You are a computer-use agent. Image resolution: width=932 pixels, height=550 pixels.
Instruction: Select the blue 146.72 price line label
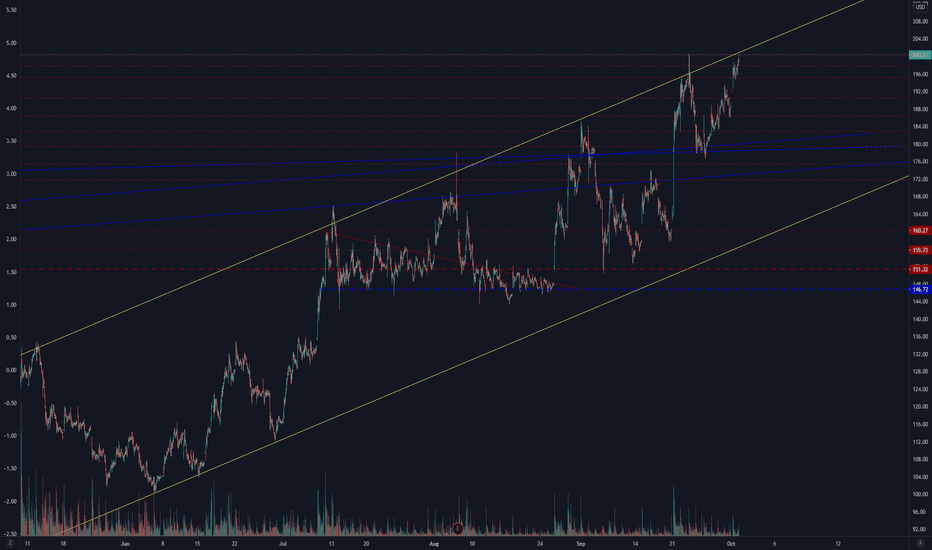point(920,290)
